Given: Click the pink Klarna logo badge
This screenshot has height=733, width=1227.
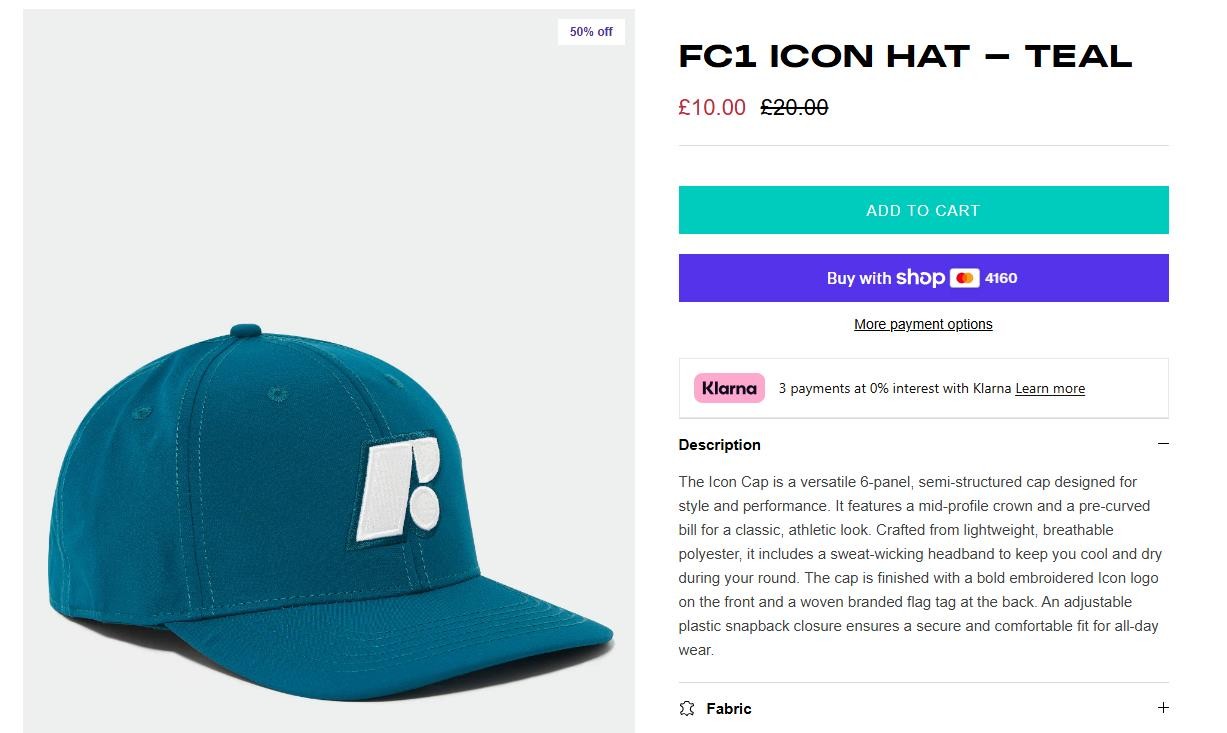Looking at the screenshot, I should (x=729, y=388).
